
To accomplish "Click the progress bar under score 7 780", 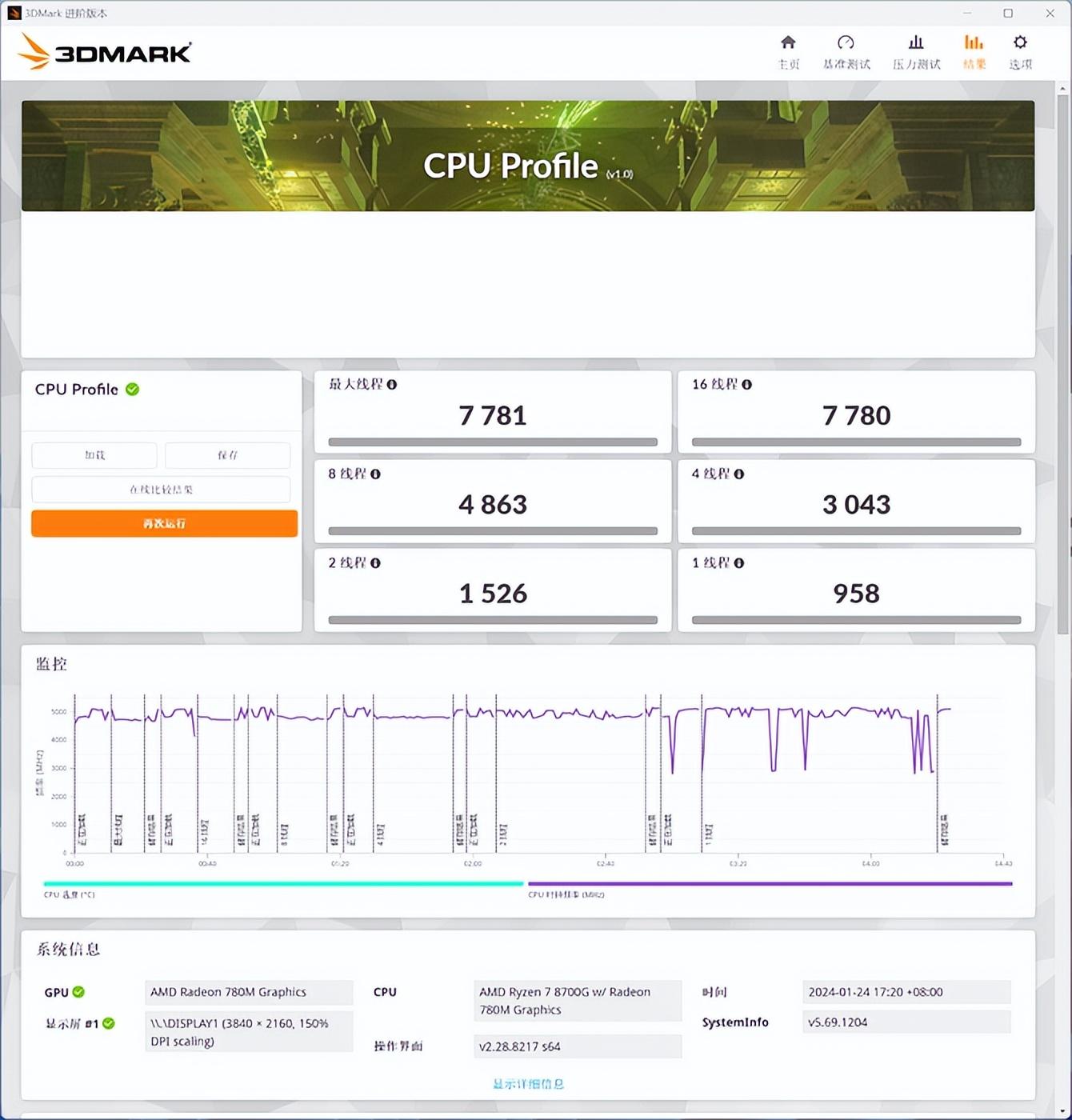I will click(x=856, y=442).
